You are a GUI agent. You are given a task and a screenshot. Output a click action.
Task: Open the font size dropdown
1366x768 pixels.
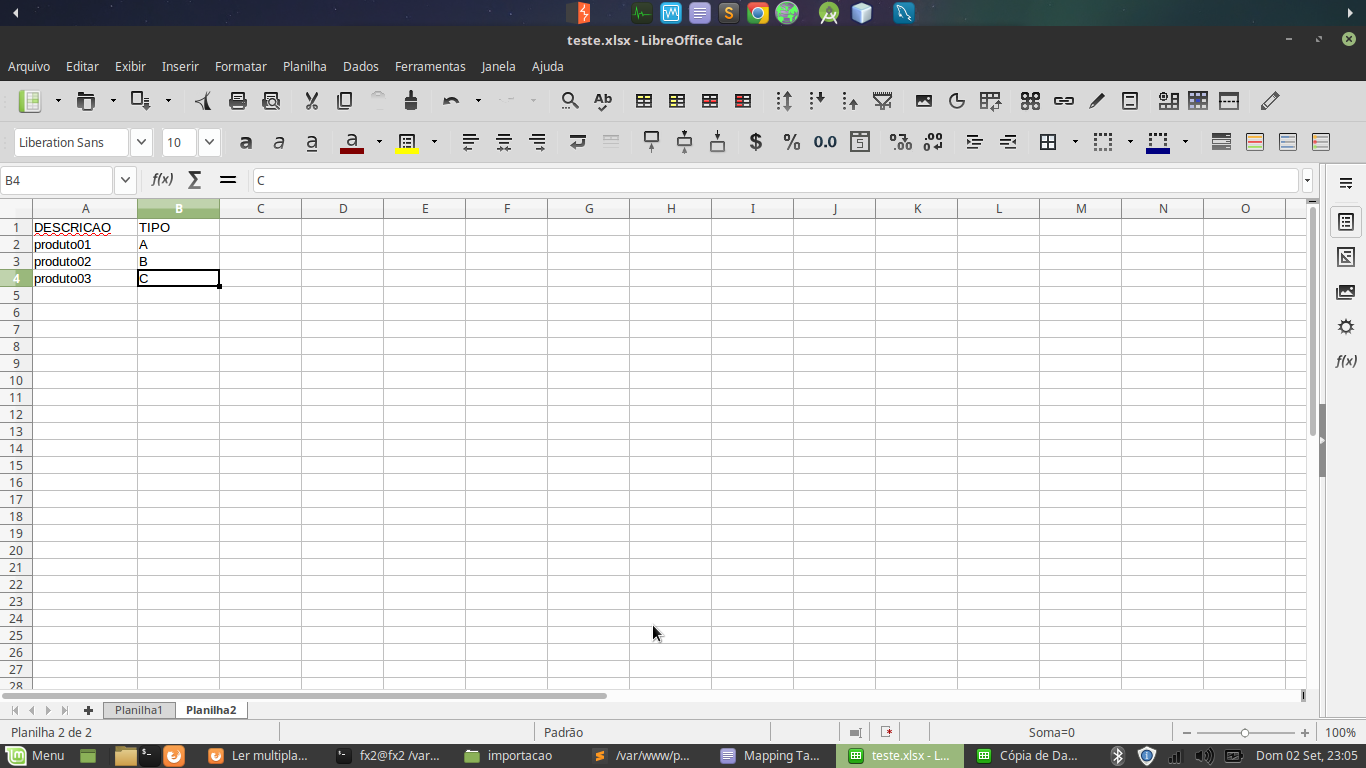[209, 142]
